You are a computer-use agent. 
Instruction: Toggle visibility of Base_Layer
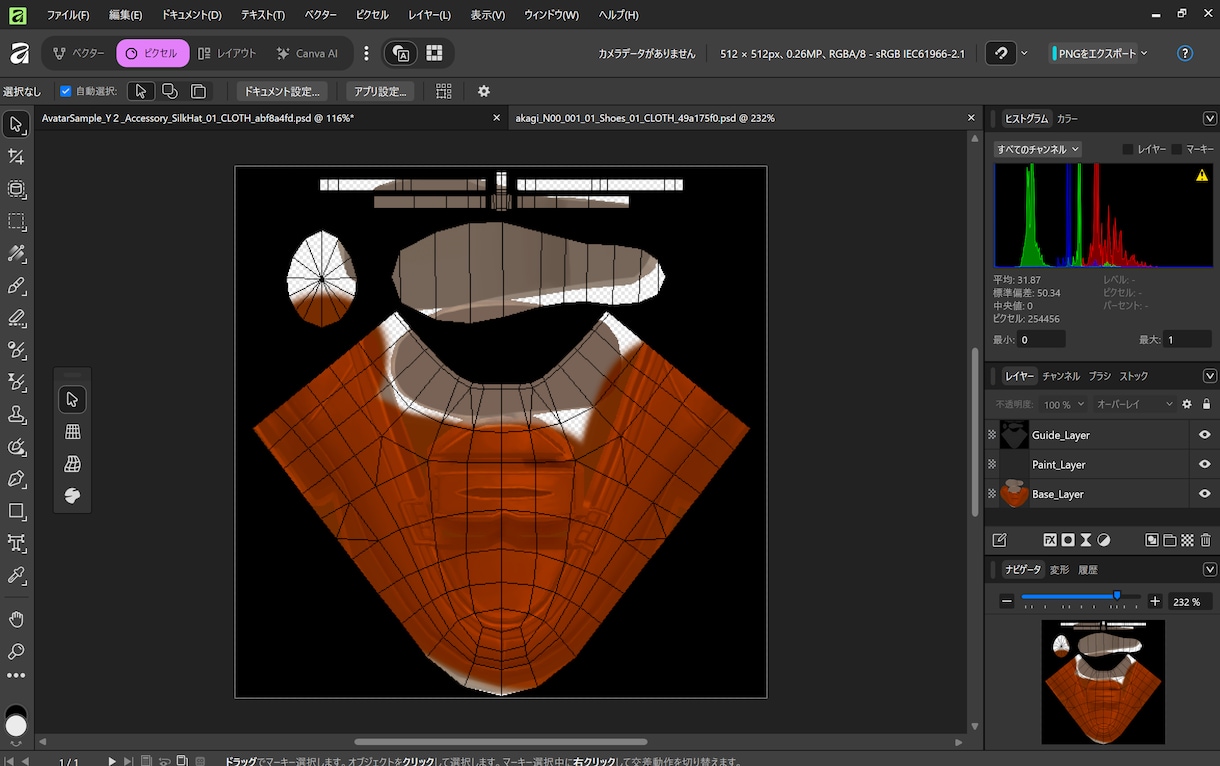click(x=1204, y=494)
